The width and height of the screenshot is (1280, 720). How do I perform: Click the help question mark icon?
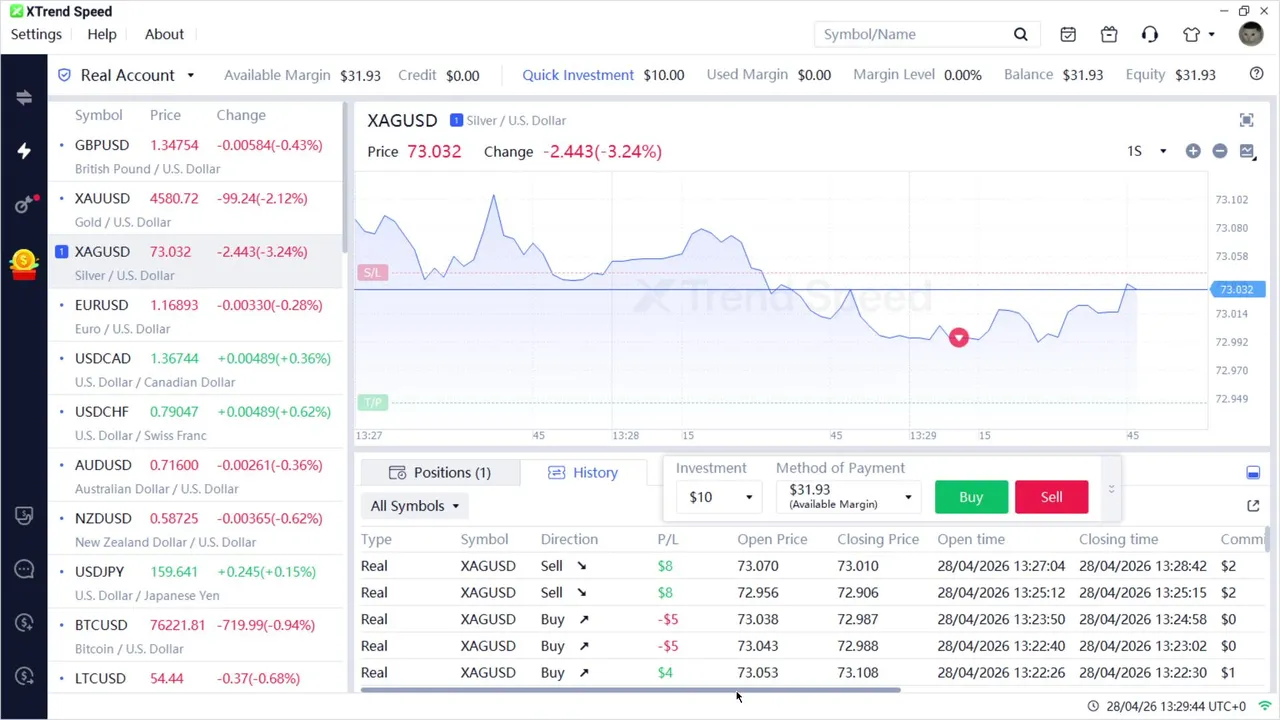point(1257,74)
